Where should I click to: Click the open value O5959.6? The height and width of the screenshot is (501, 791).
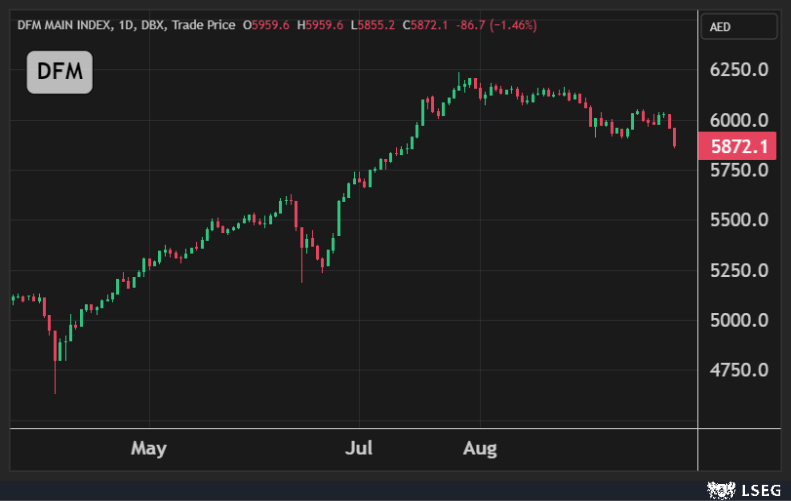pos(266,25)
